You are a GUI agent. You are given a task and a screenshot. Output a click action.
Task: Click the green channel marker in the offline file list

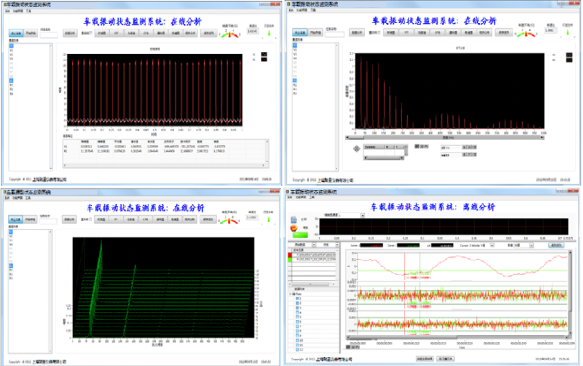(x=290, y=259)
